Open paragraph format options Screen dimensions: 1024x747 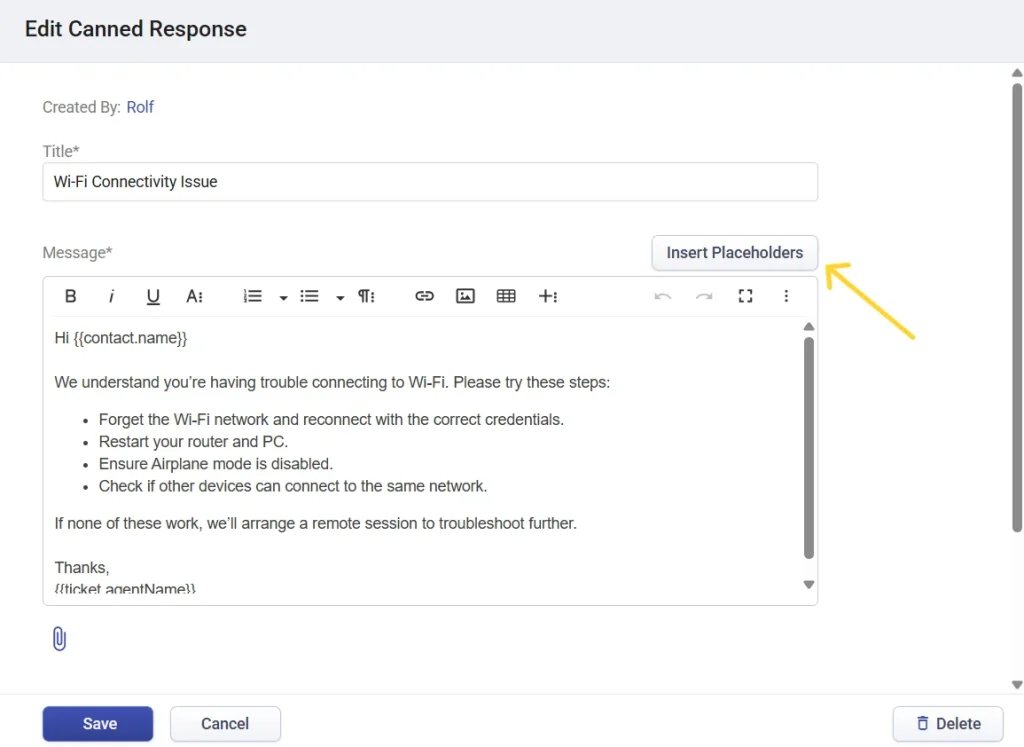point(366,296)
